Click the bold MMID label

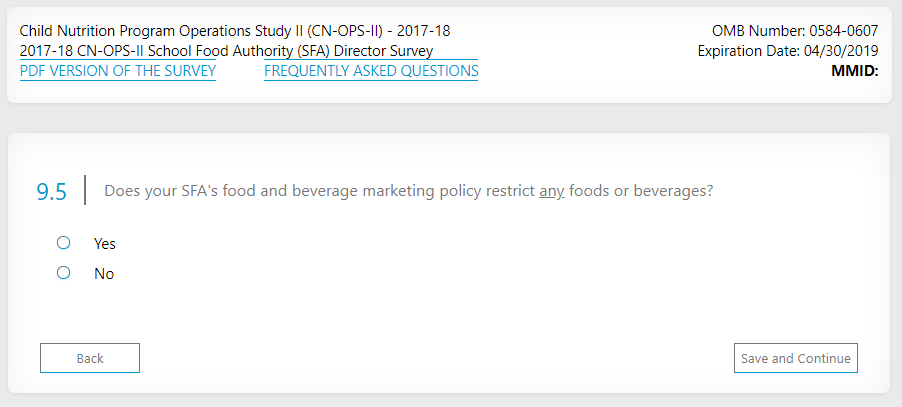tap(854, 71)
